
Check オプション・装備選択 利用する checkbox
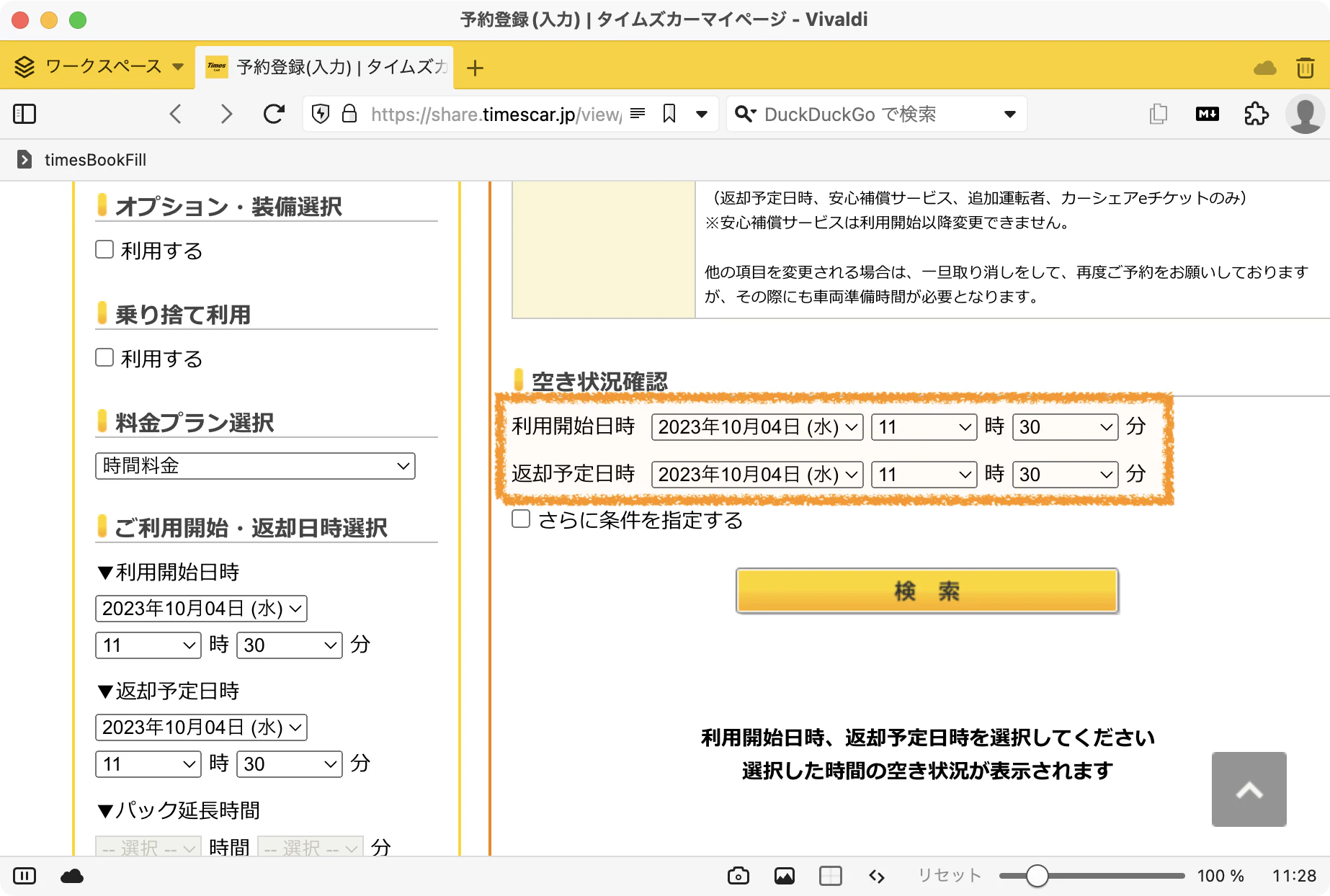pos(104,250)
